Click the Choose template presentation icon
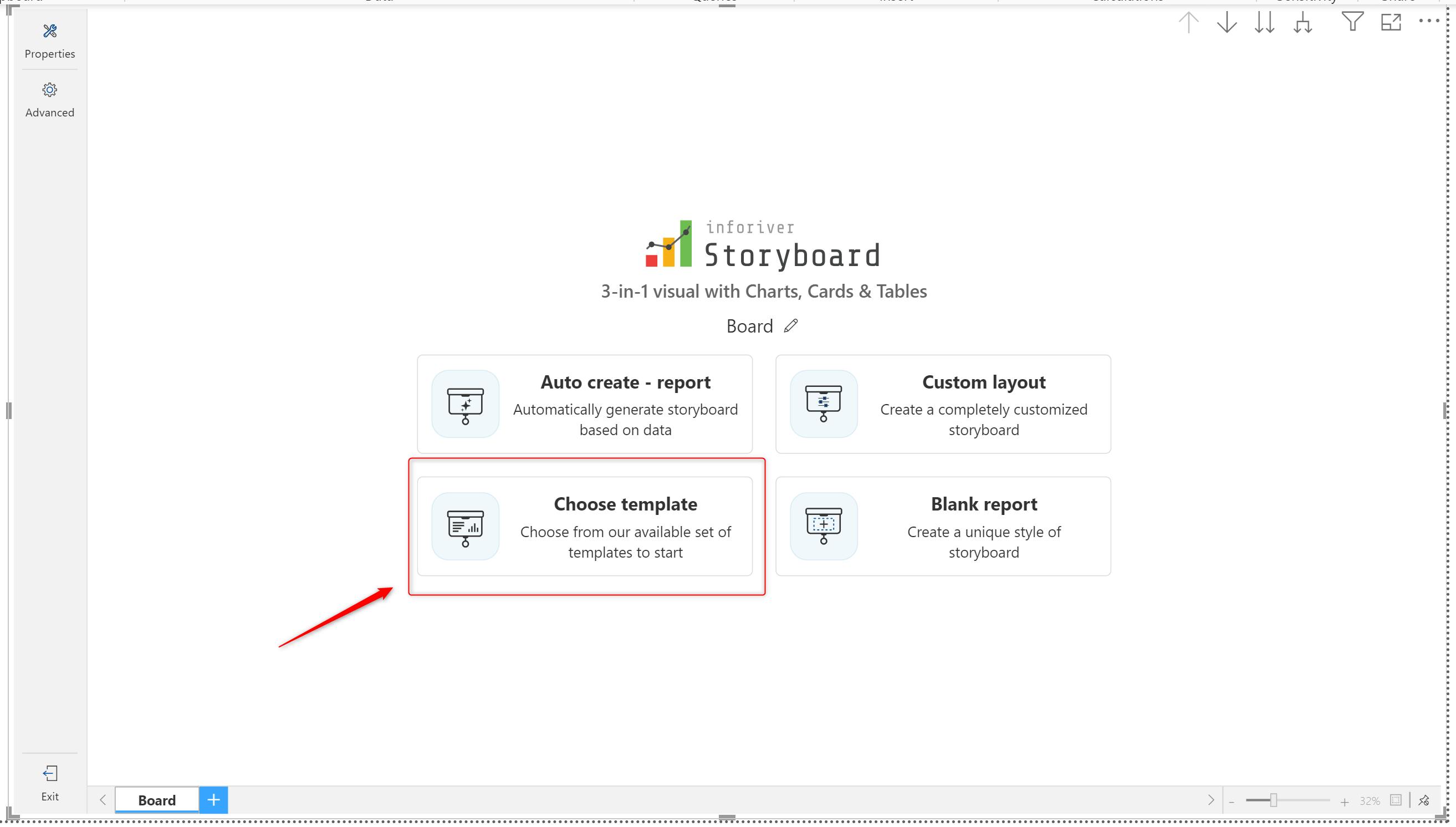Viewport: 1456px width, 827px height. [465, 526]
